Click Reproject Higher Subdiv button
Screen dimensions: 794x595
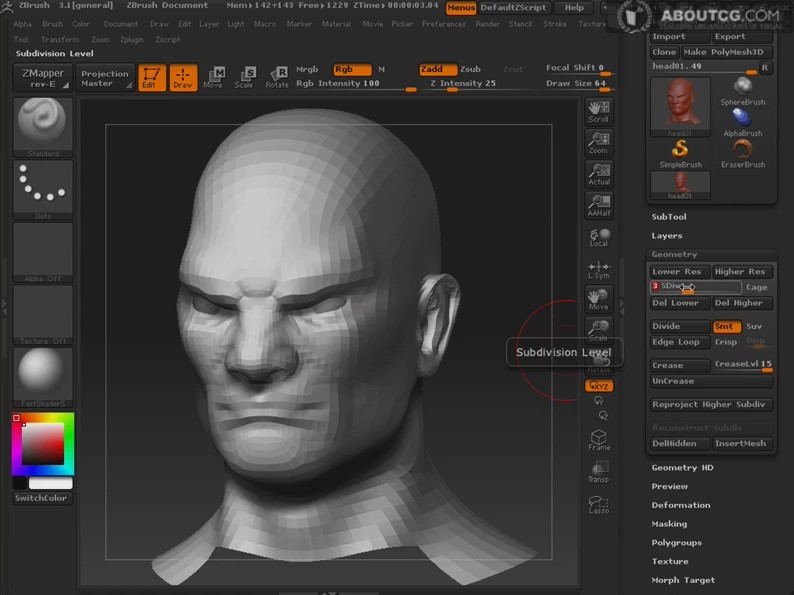coord(711,404)
